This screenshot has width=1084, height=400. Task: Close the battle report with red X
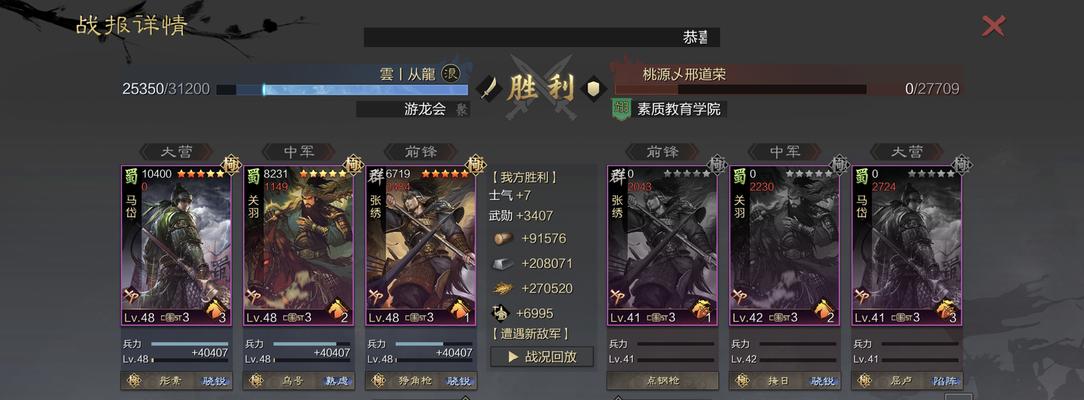tap(993, 26)
